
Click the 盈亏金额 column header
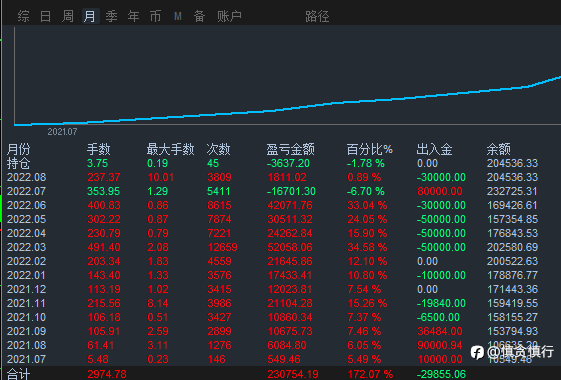(291, 149)
